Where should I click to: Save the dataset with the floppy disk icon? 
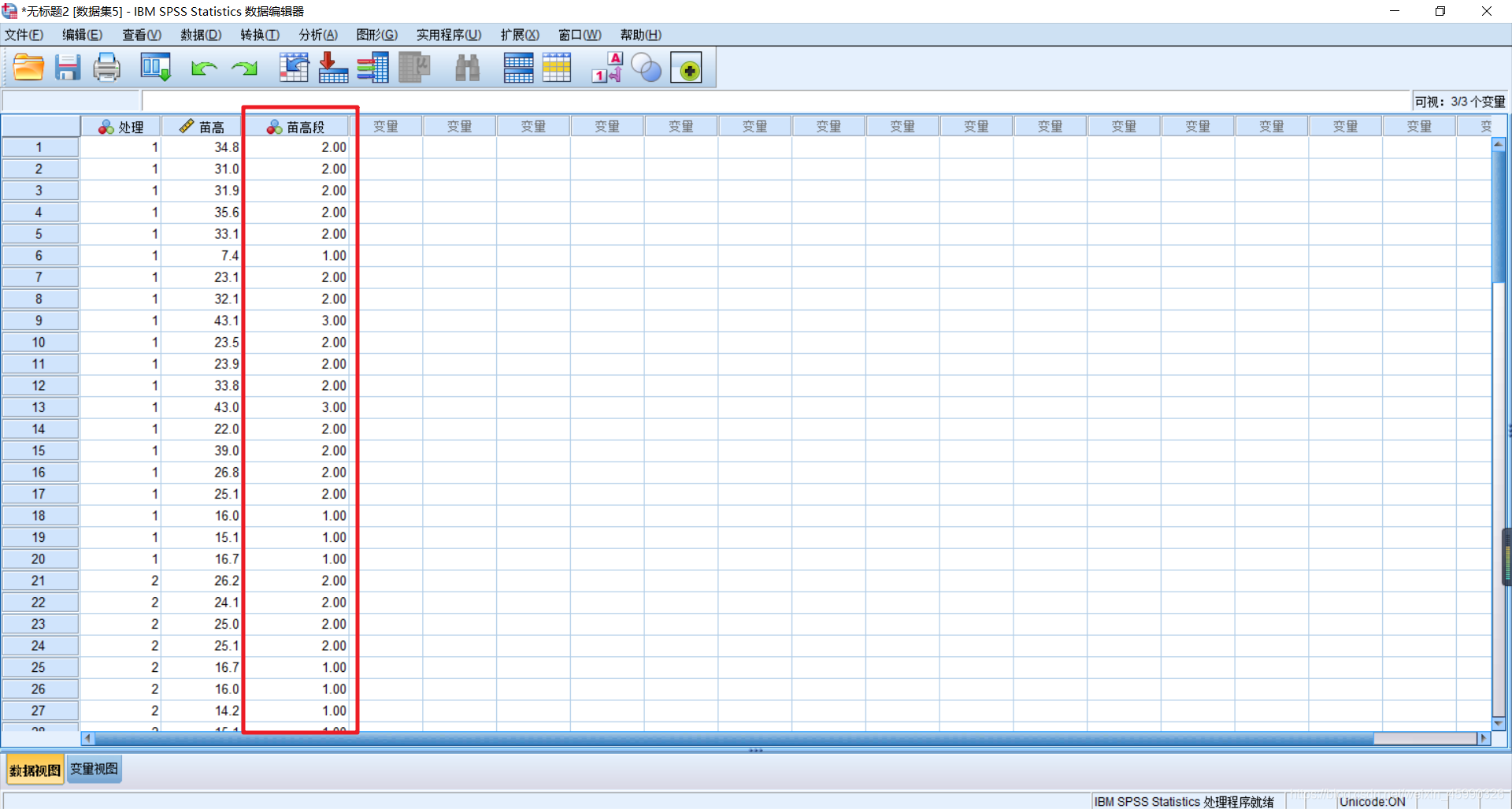(68, 68)
